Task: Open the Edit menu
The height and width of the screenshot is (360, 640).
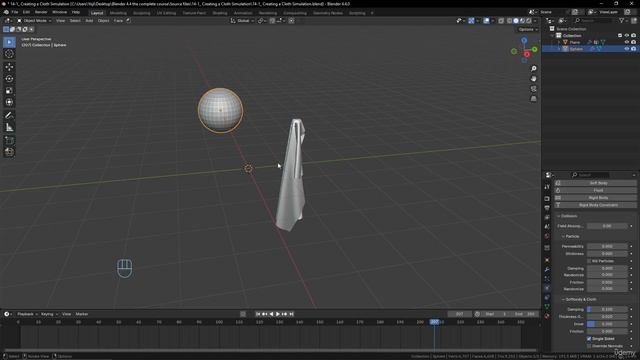Action: 26,12
